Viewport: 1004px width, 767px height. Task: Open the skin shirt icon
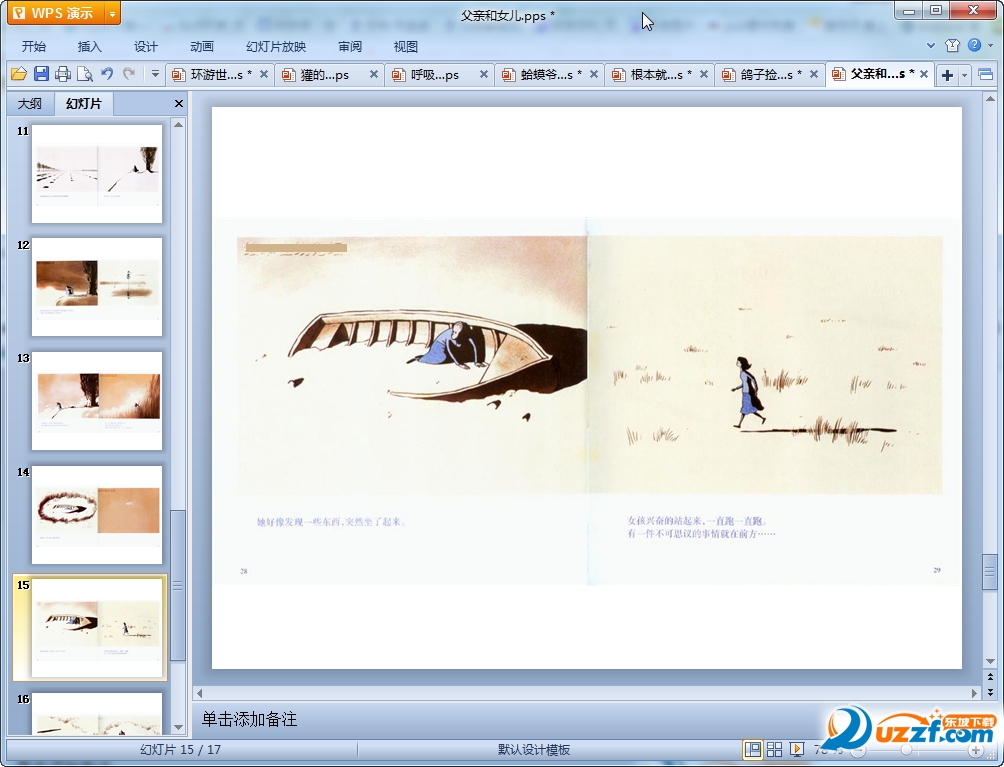pyautogui.click(x=952, y=45)
